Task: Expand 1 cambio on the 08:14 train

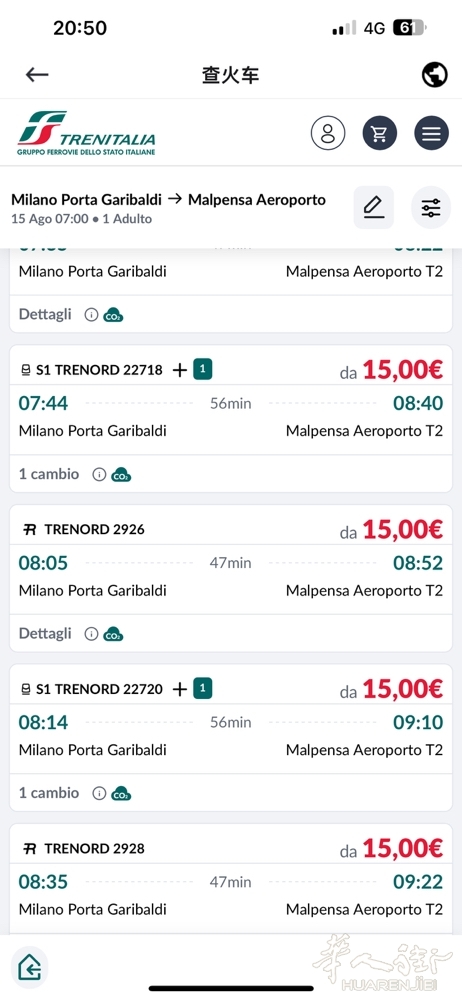Action: coord(49,793)
